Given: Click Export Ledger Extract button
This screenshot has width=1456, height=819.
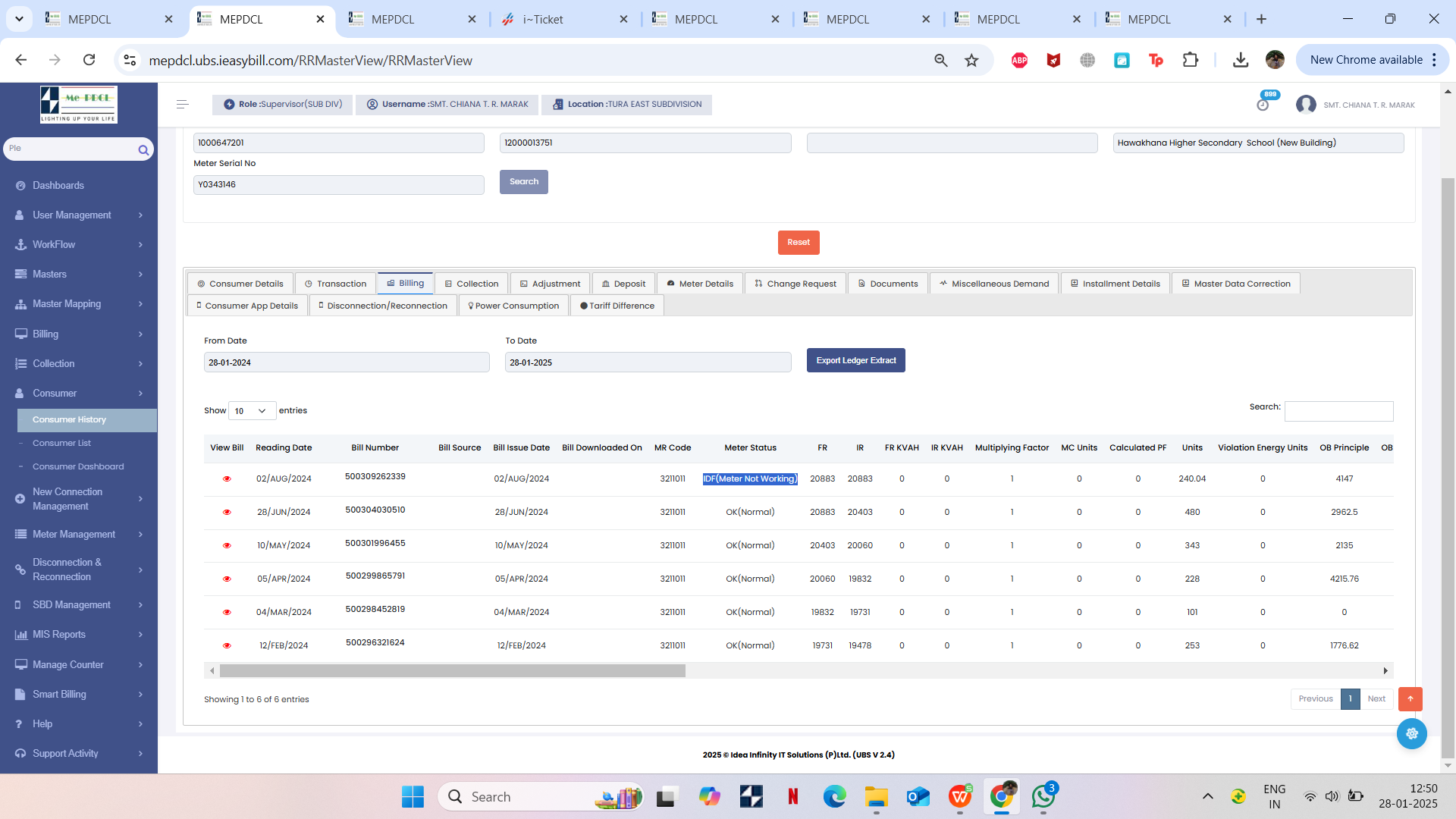Looking at the screenshot, I should (856, 361).
